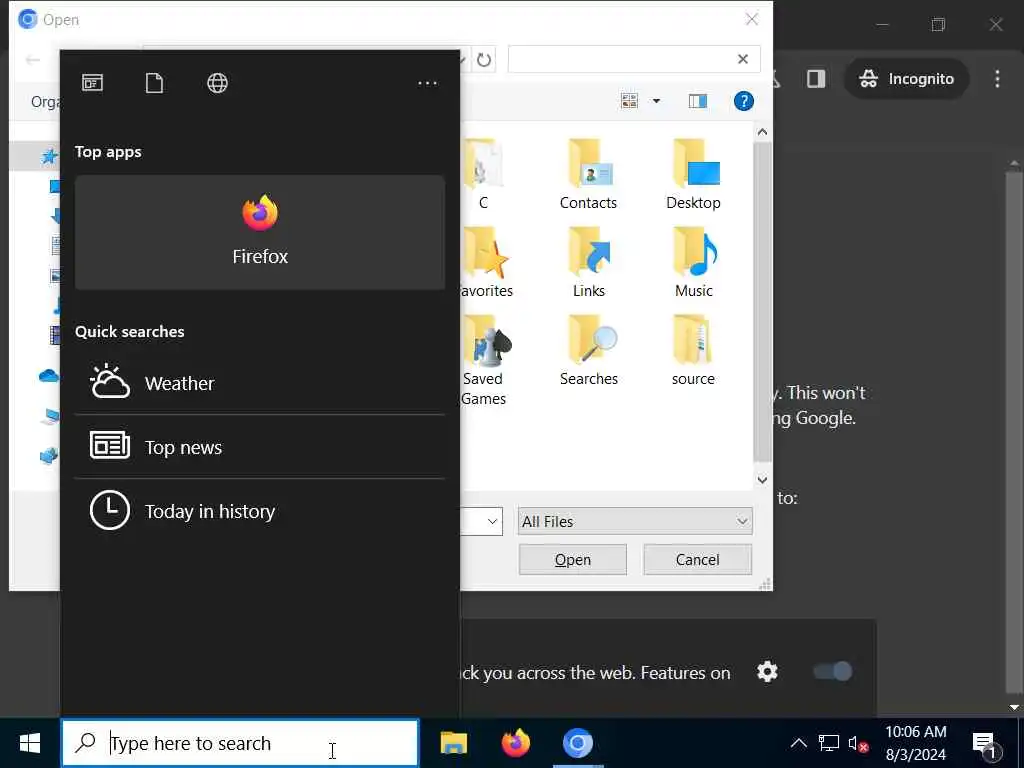Expand the file name dropdown arrow

(x=492, y=521)
